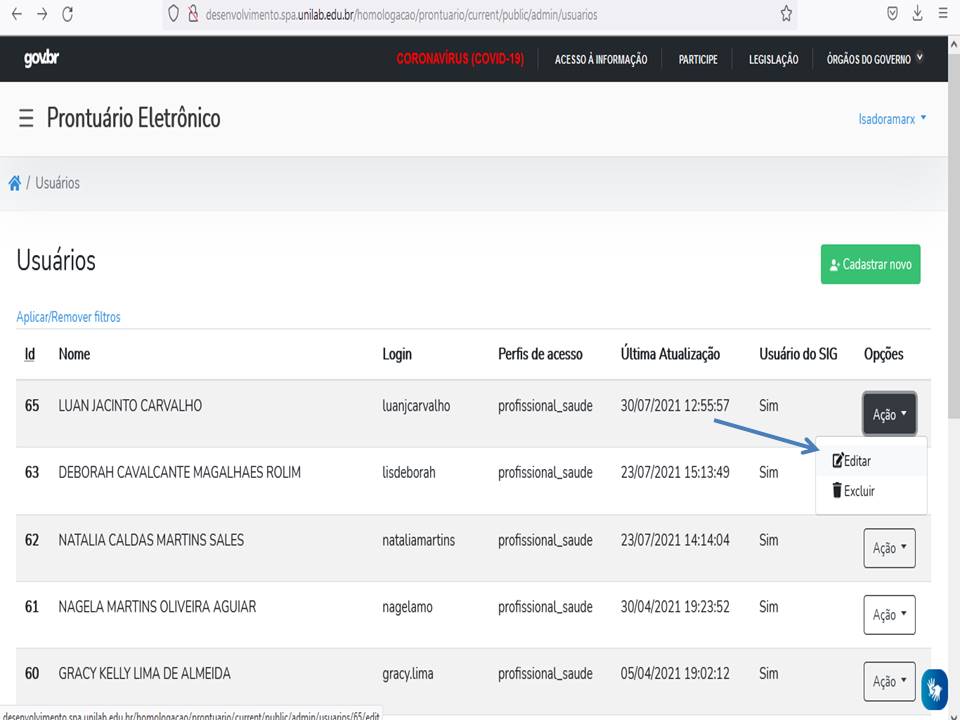Expand Ação dropdown for Natalia Caldas
This screenshot has height=720, width=960.
coord(889,548)
